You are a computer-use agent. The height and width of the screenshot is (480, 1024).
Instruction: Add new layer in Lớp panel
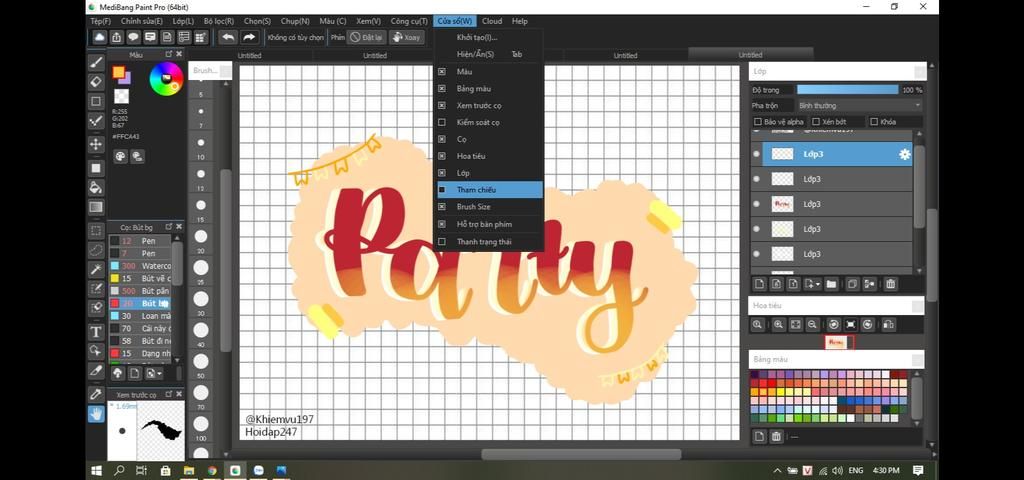(x=760, y=284)
